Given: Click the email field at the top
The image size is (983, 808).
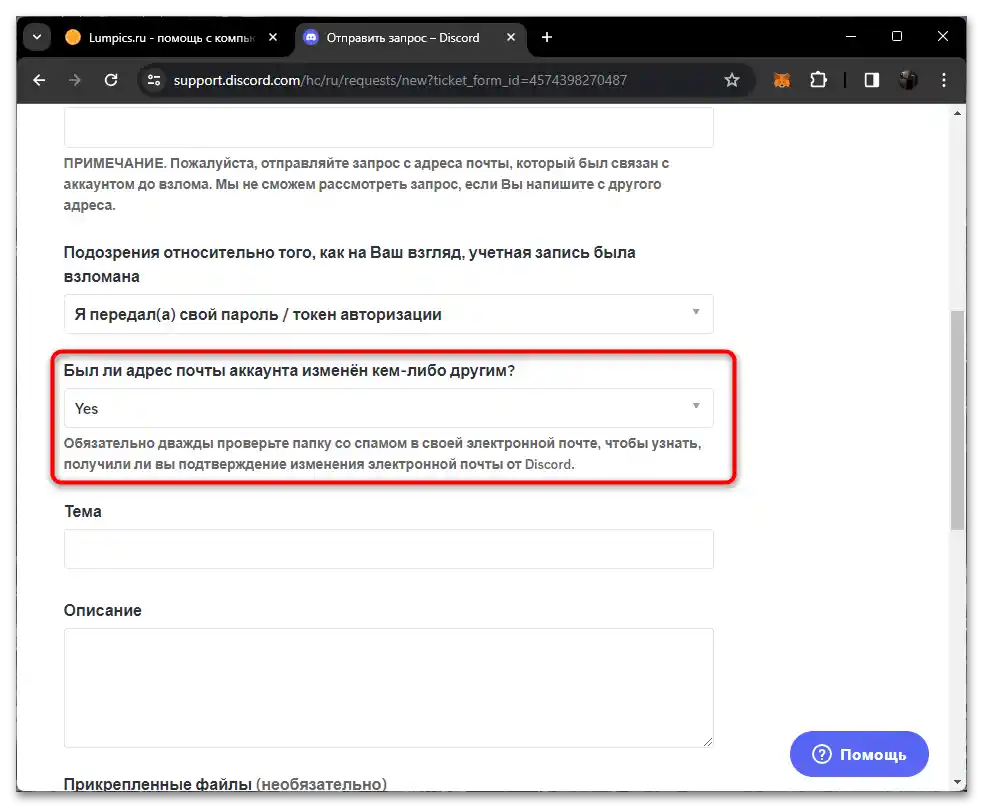Looking at the screenshot, I should point(389,127).
